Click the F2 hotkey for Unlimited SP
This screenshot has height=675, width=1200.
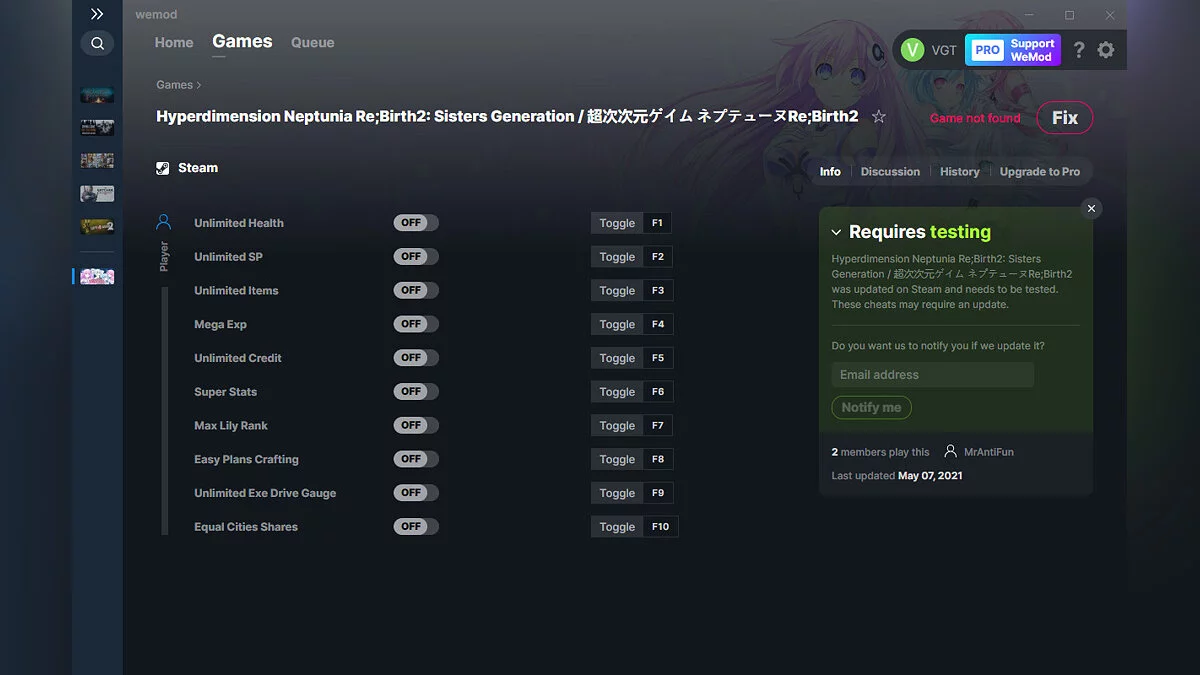[x=657, y=257]
